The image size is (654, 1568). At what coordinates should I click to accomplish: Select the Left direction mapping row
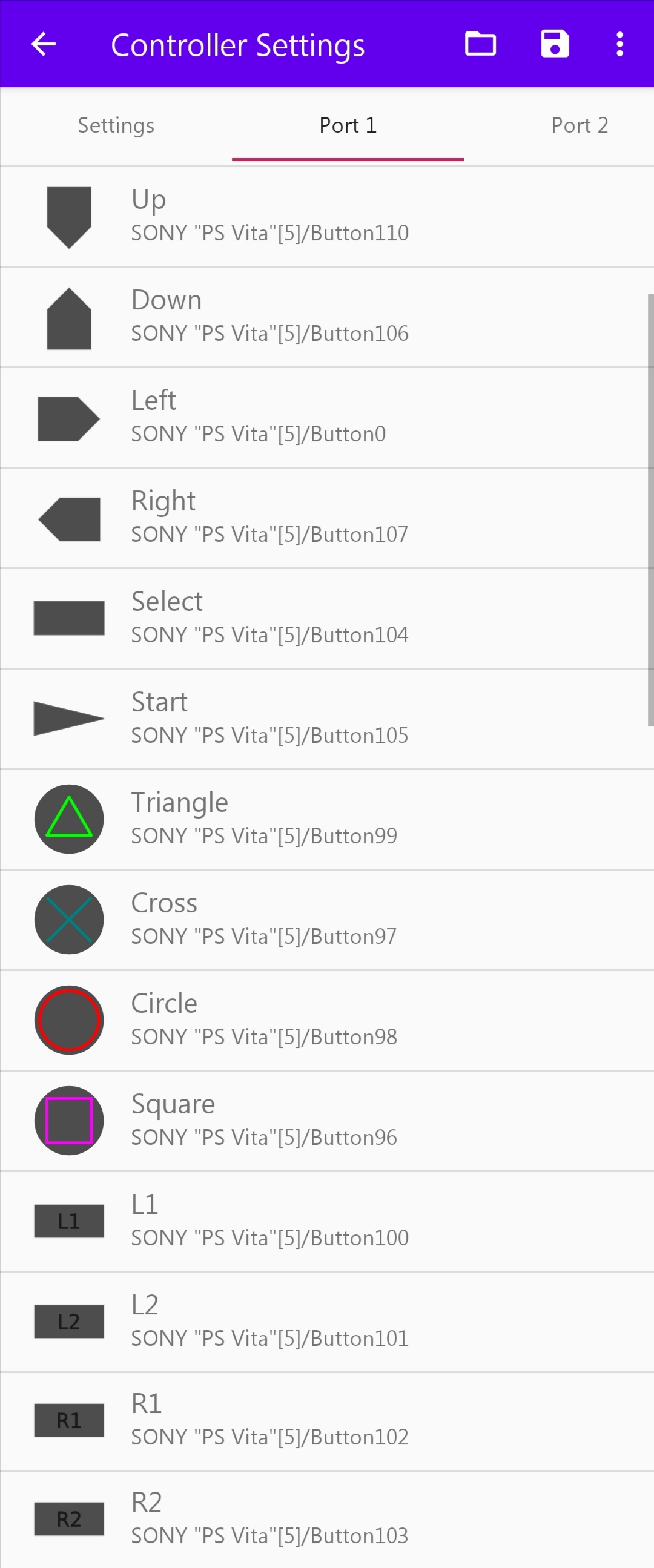pos(327,417)
